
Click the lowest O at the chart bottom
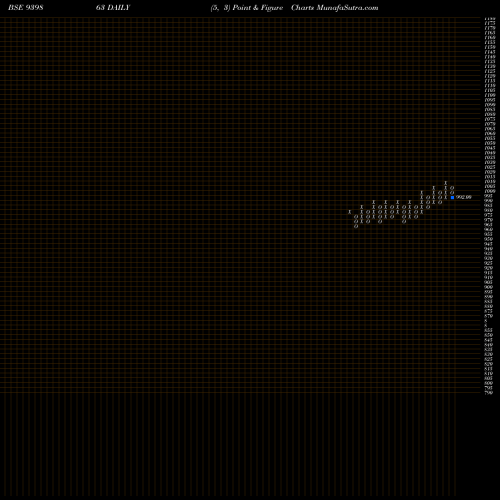356,226
